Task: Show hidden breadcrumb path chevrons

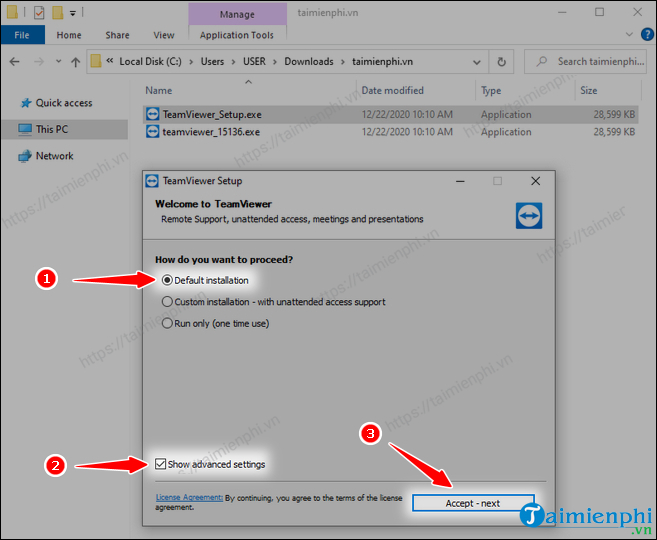Action: coord(110,61)
